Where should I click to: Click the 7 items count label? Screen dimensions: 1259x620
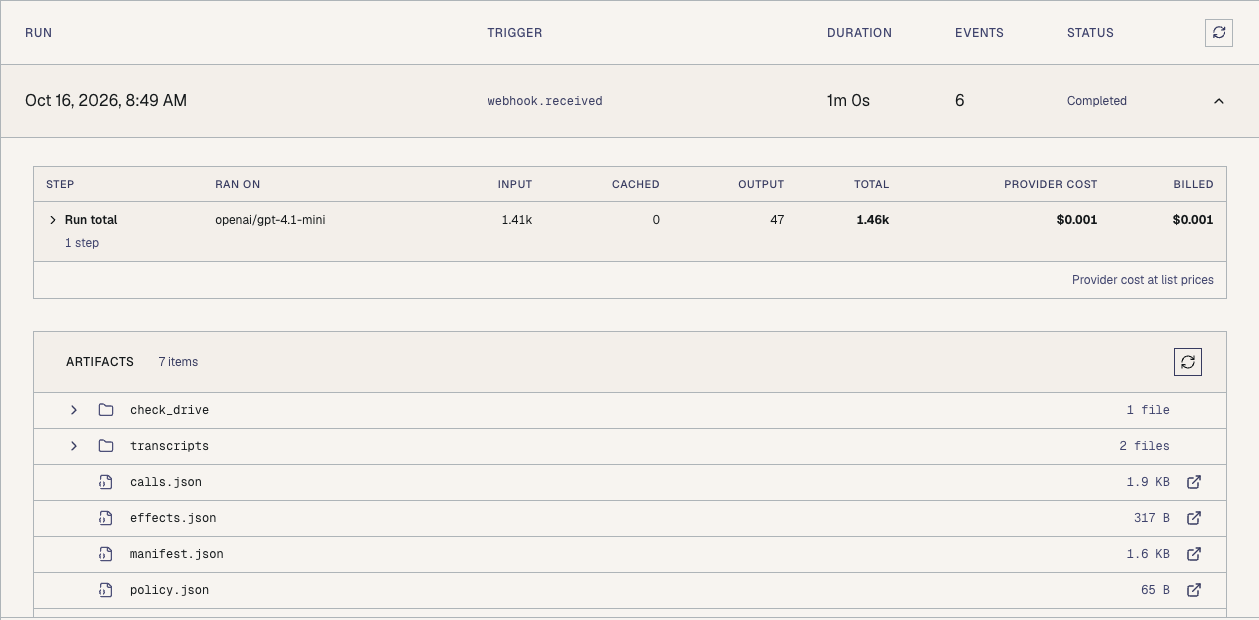click(x=178, y=362)
